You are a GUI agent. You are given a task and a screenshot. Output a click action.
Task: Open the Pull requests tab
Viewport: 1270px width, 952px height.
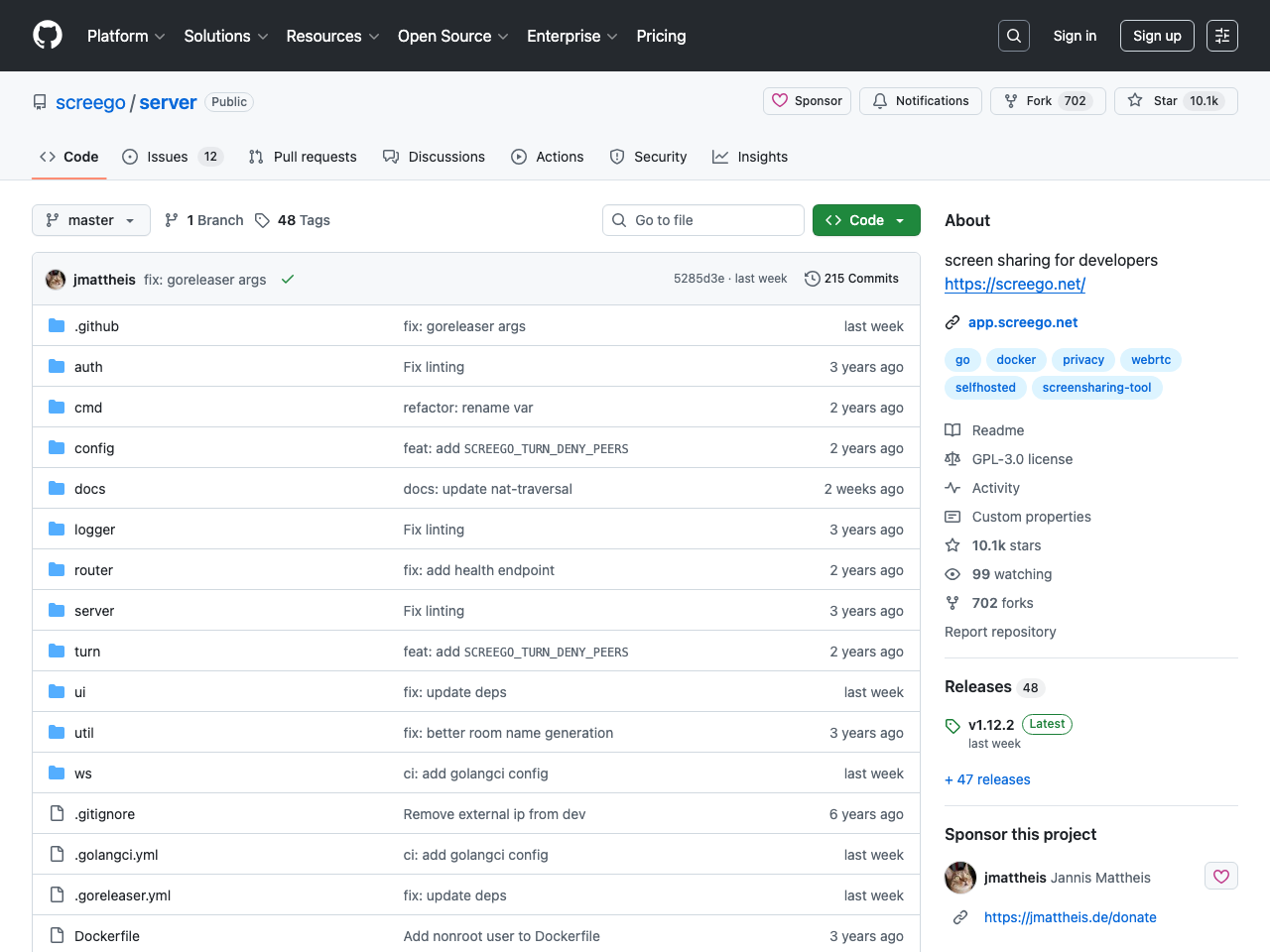click(x=303, y=157)
